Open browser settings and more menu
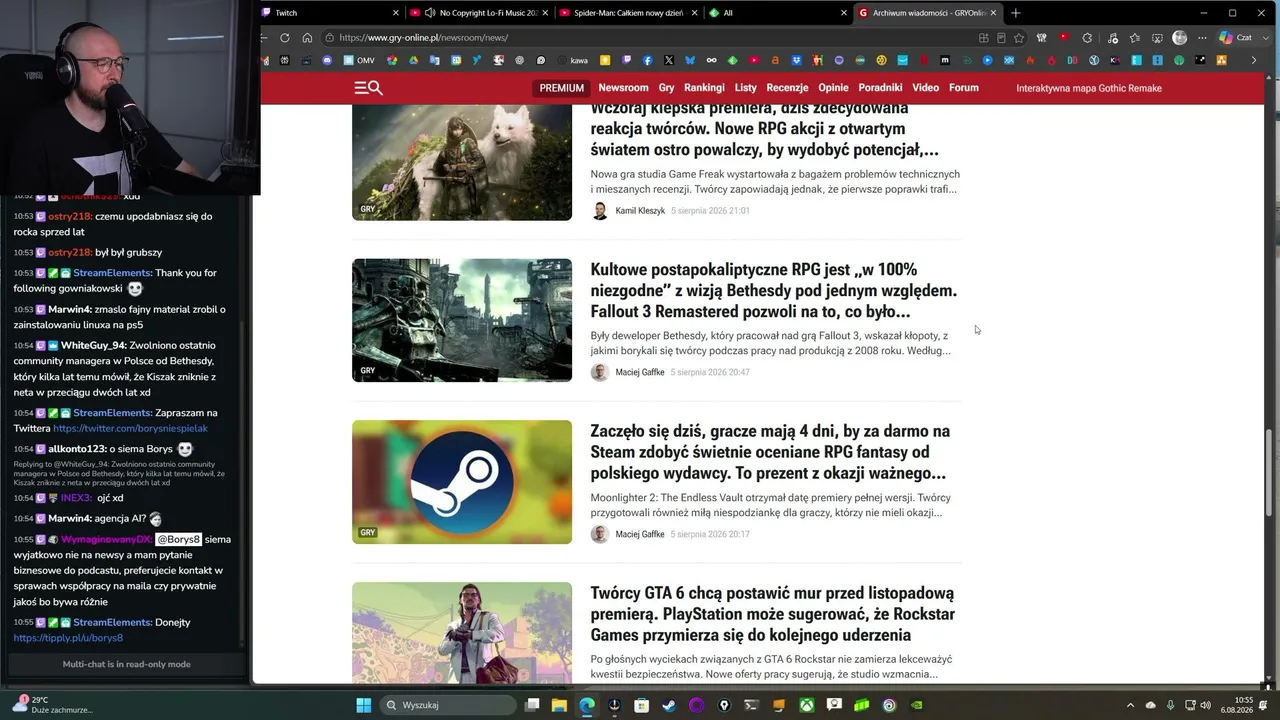This screenshot has height=720, width=1280. pyautogui.click(x=1201, y=38)
